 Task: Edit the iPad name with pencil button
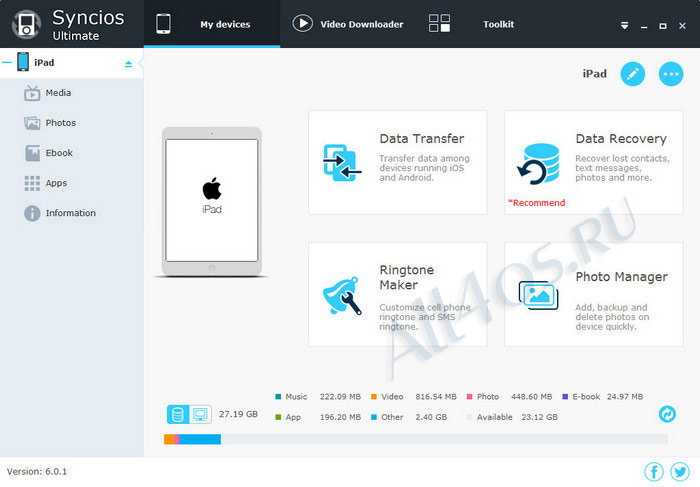pos(633,74)
